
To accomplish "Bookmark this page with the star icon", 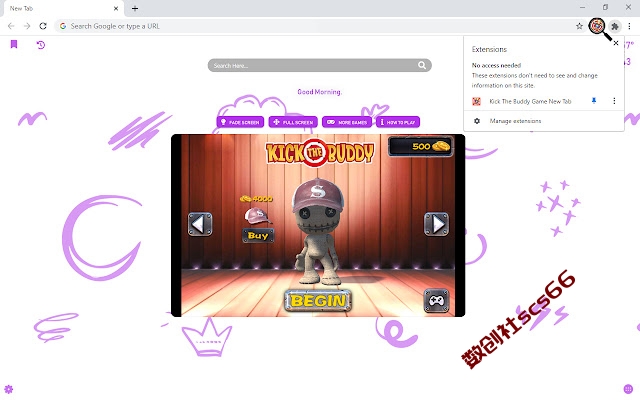I will point(579,26).
